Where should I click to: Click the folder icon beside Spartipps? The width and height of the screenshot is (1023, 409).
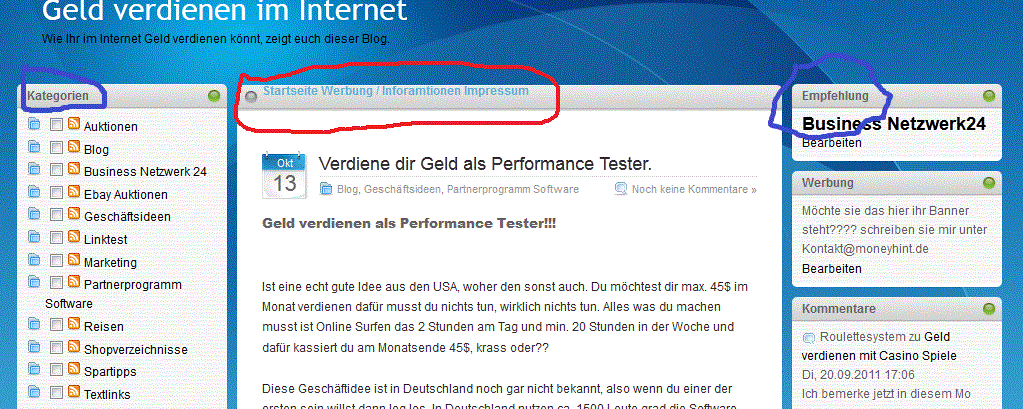pyautogui.click(x=34, y=369)
